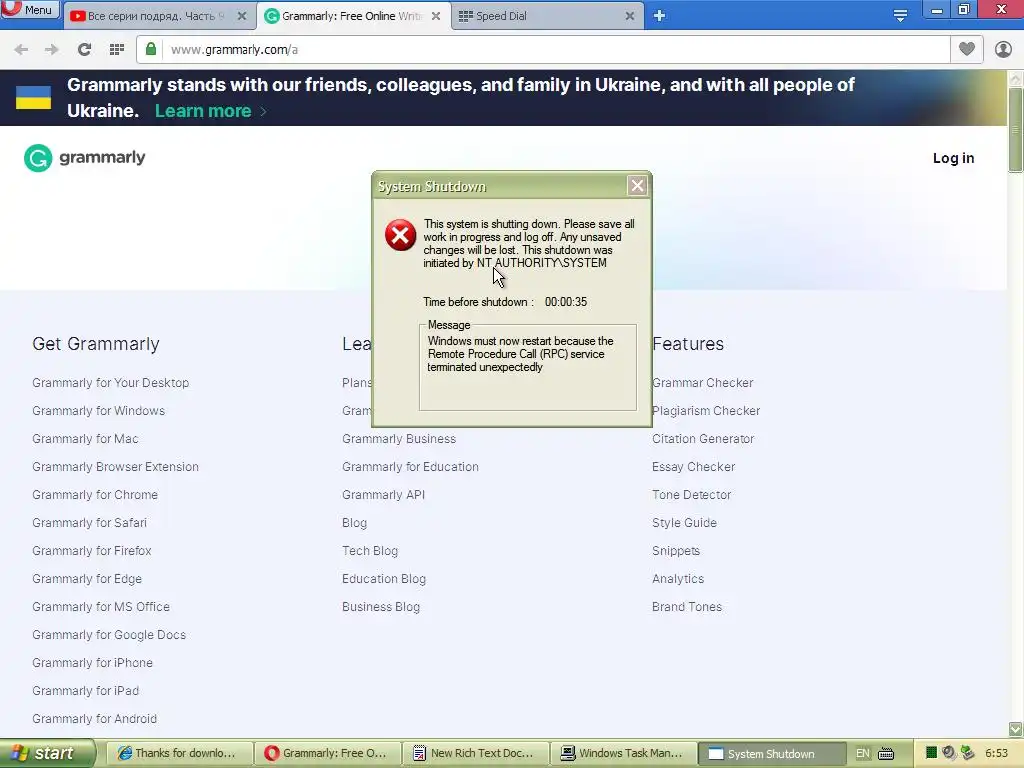Switch to System Shutdown taskbar item
Viewport: 1024px width, 768px height.
click(771, 754)
